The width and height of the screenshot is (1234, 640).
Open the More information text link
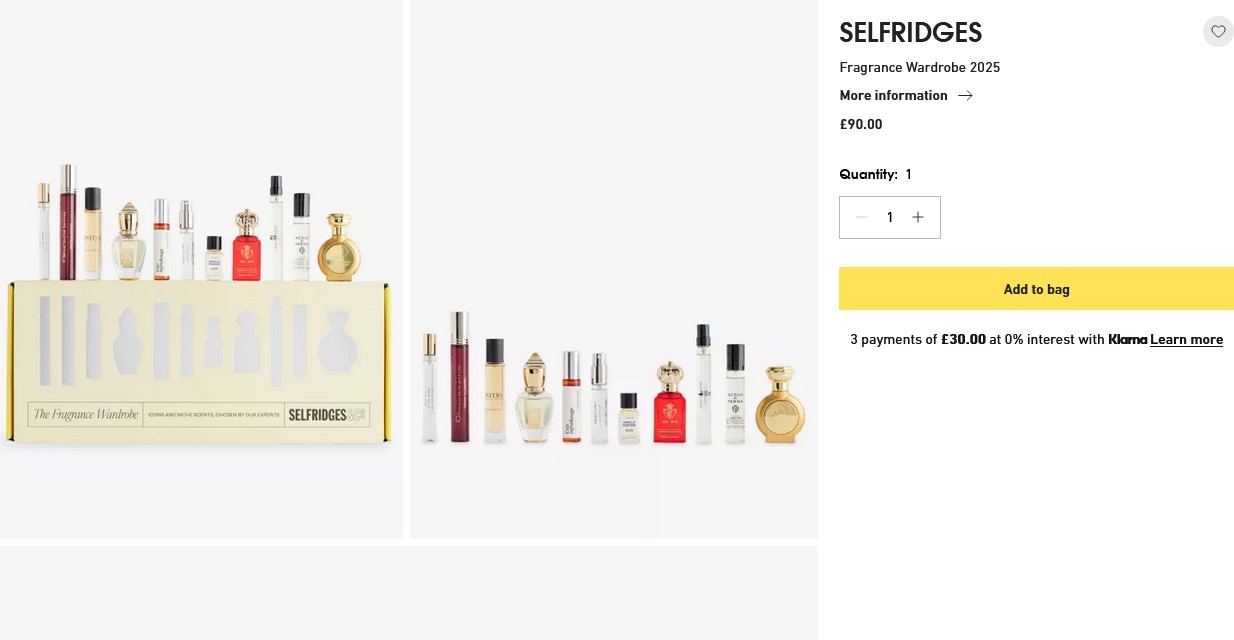point(893,96)
